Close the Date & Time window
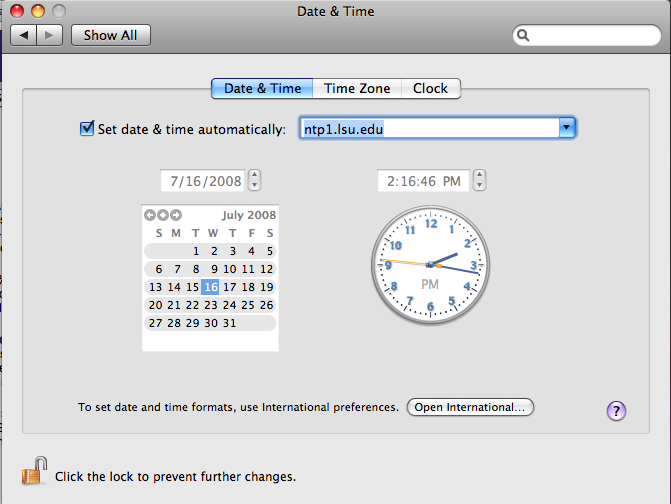This screenshot has height=504, width=671. click(x=17, y=11)
